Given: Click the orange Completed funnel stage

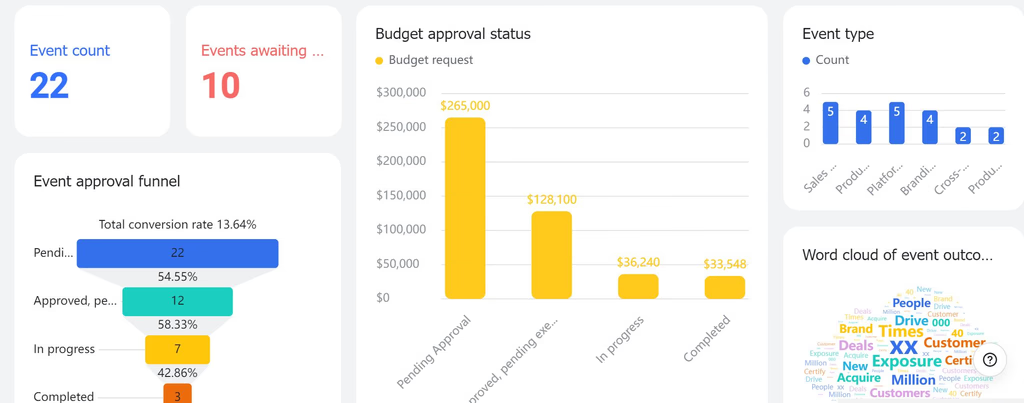Looking at the screenshot, I should (x=178, y=393).
